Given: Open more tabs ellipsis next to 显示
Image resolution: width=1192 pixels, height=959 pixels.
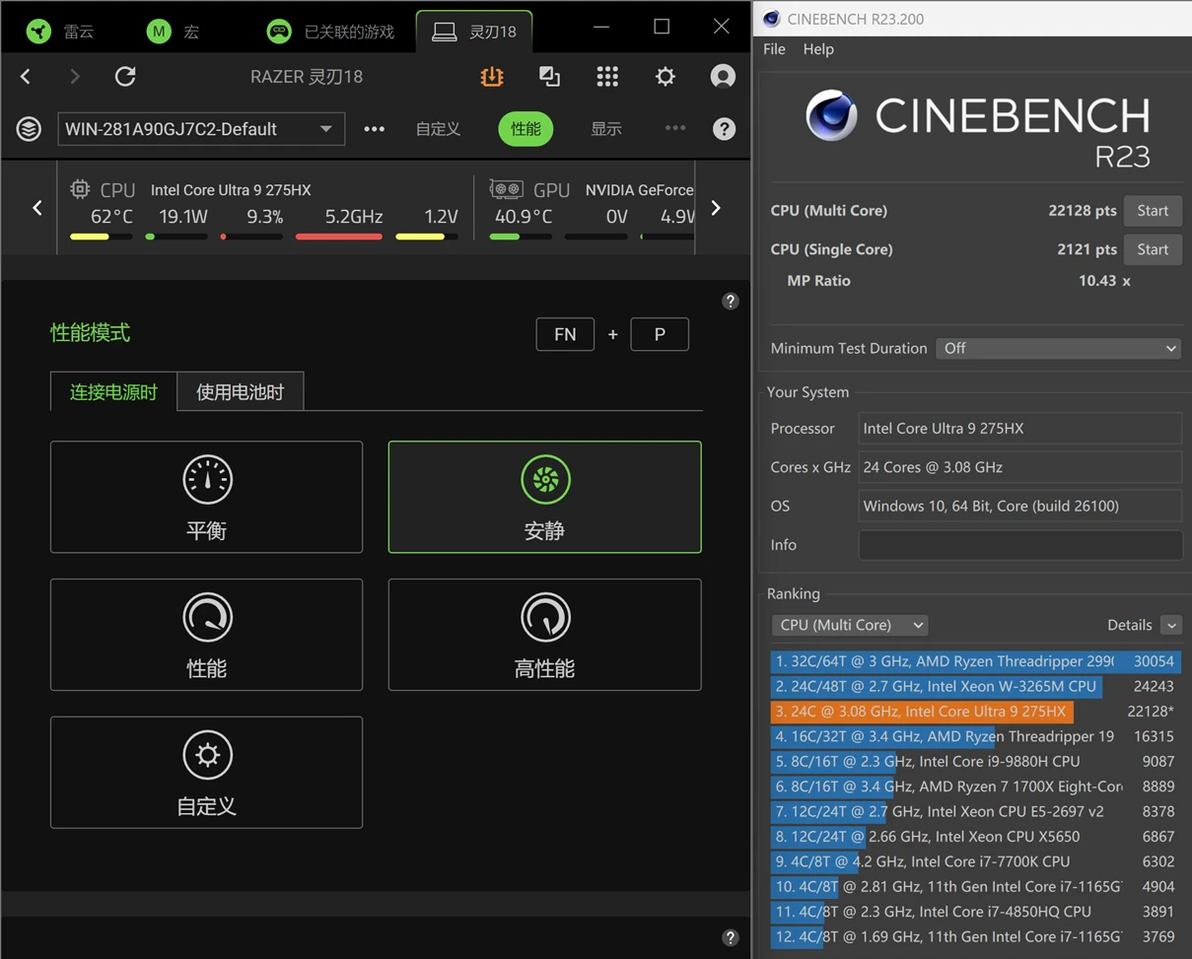Looking at the screenshot, I should coord(675,128).
